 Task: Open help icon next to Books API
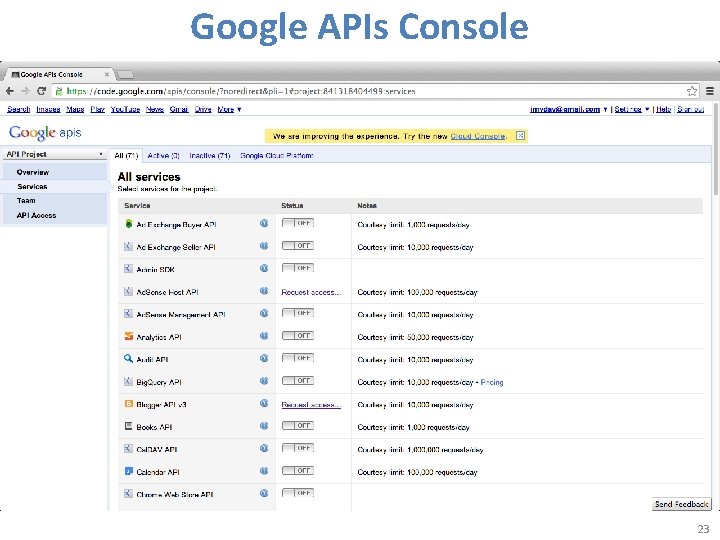(x=265, y=426)
